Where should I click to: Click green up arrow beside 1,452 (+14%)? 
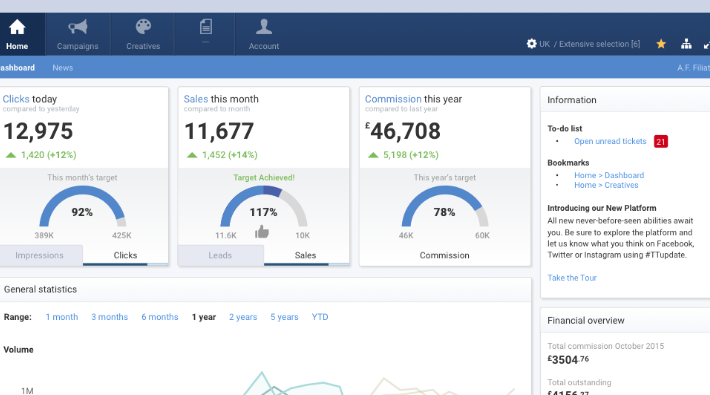pyautogui.click(x=192, y=155)
